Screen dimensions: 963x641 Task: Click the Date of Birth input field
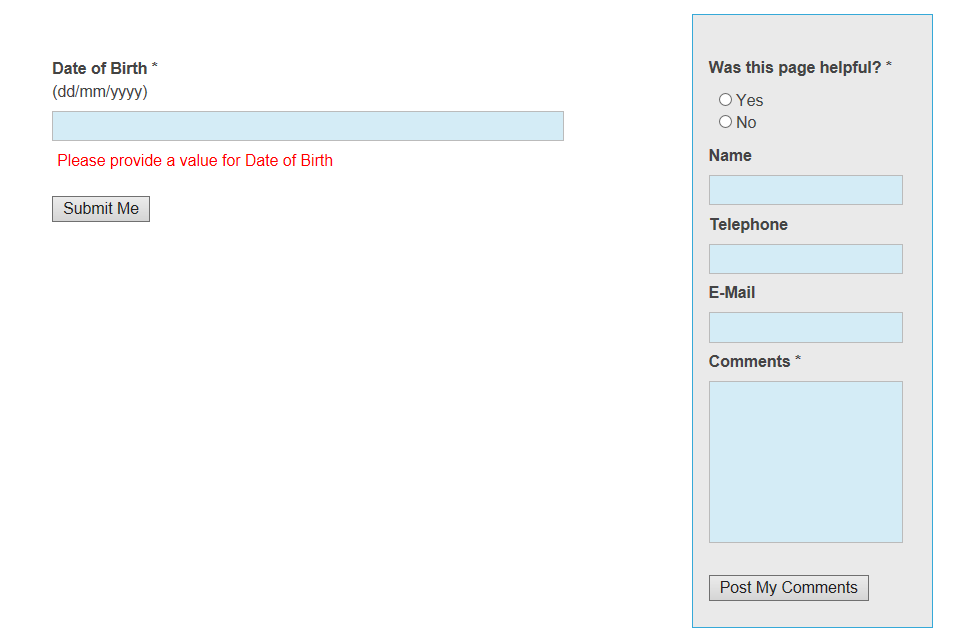point(308,126)
